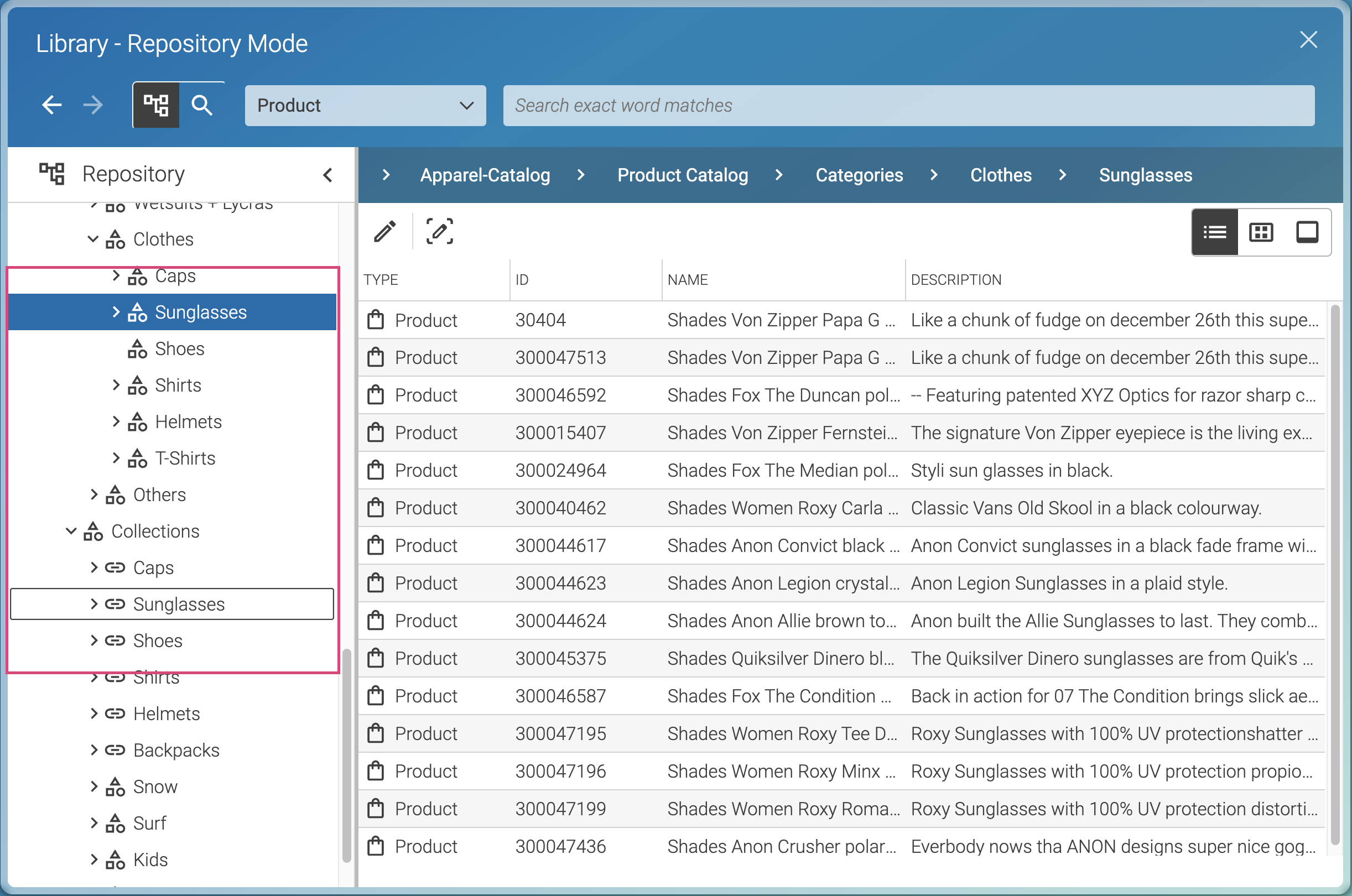This screenshot has height=896, width=1352.
Task: Select the repository tree mode icon
Action: point(156,106)
